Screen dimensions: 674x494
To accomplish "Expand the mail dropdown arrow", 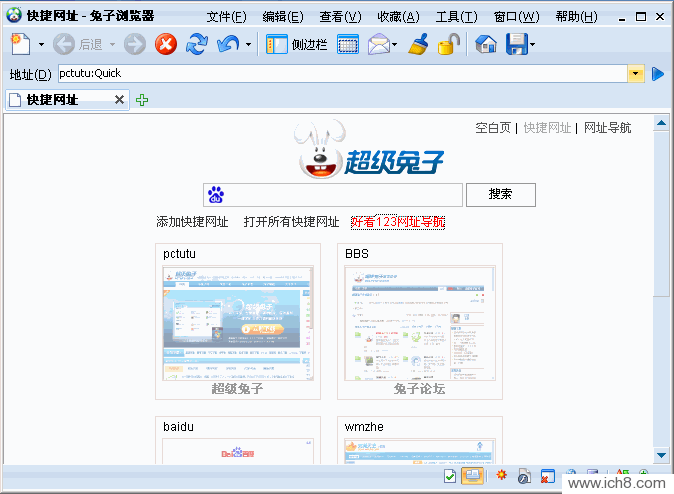I will coord(395,44).
